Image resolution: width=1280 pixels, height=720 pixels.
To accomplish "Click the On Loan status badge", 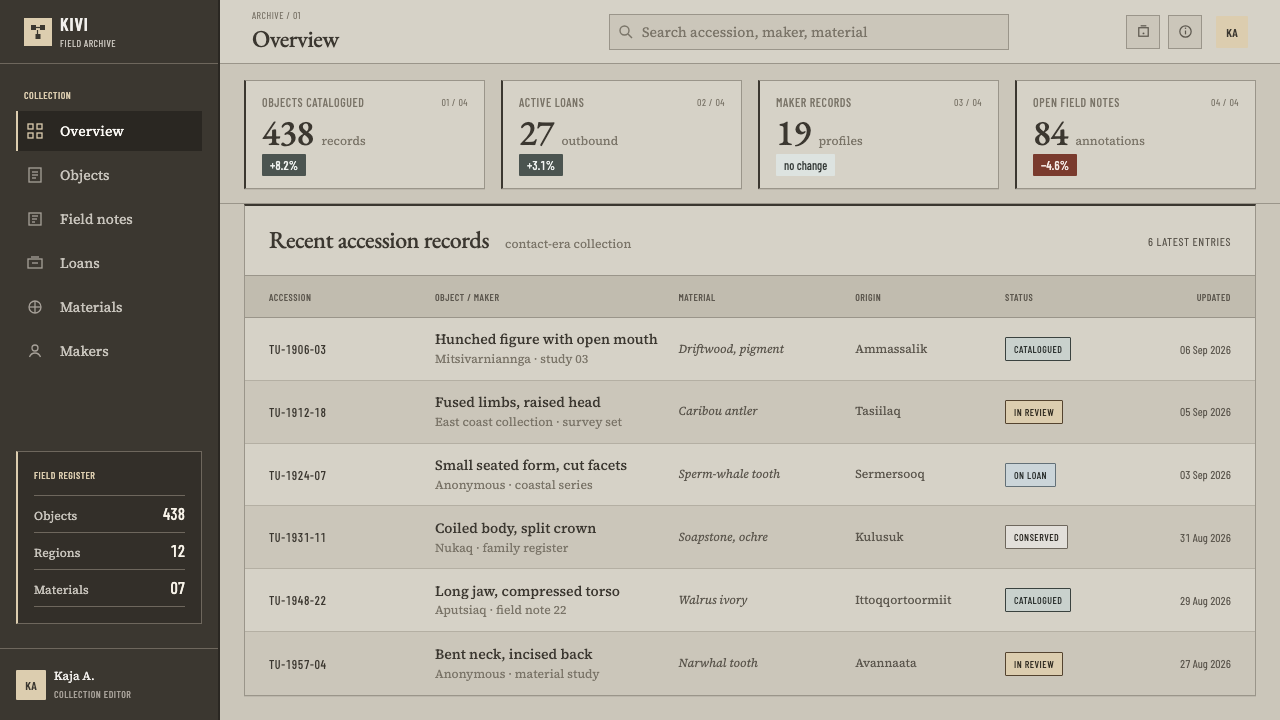I will (x=1030, y=475).
